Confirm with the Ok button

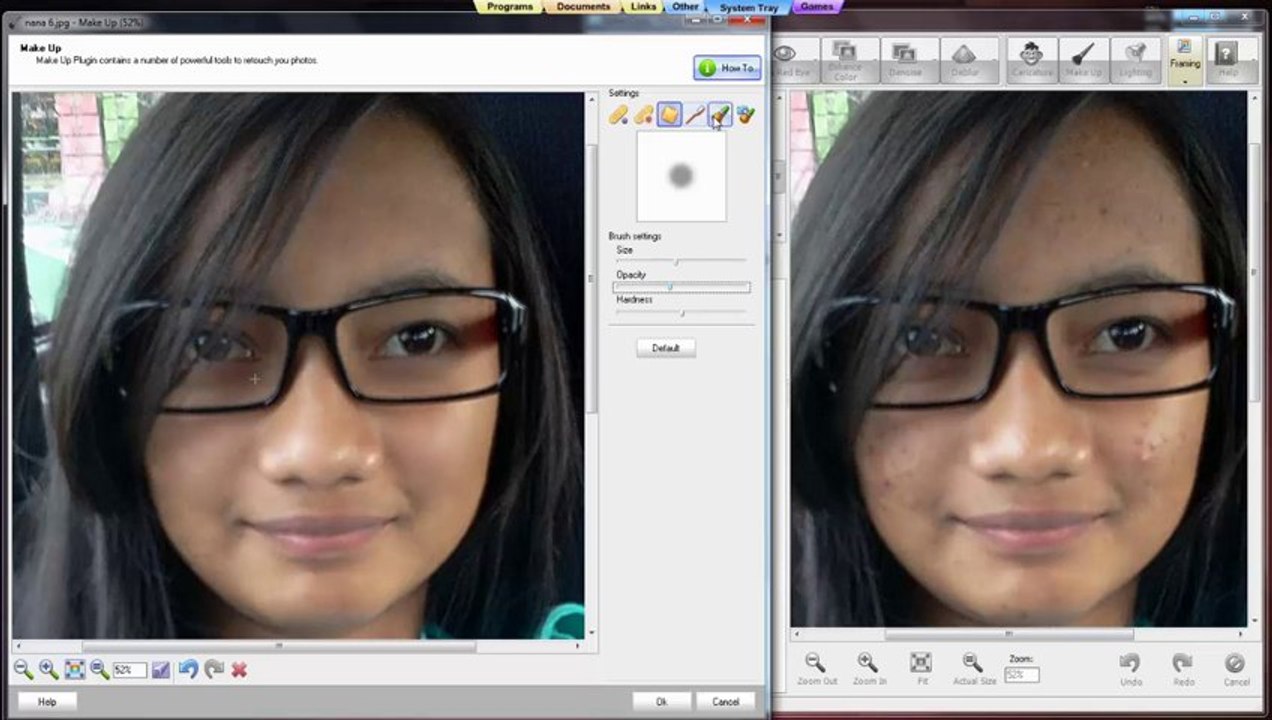point(661,702)
